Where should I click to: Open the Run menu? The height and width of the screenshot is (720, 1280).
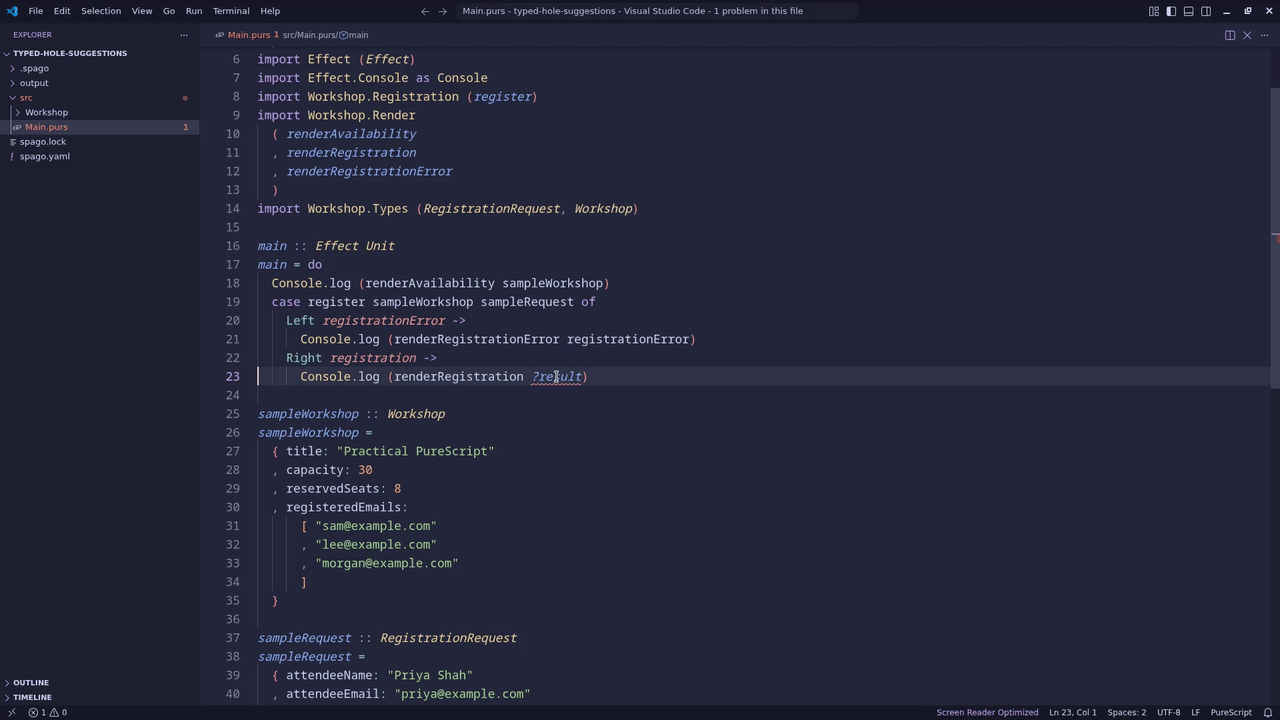pyautogui.click(x=194, y=11)
